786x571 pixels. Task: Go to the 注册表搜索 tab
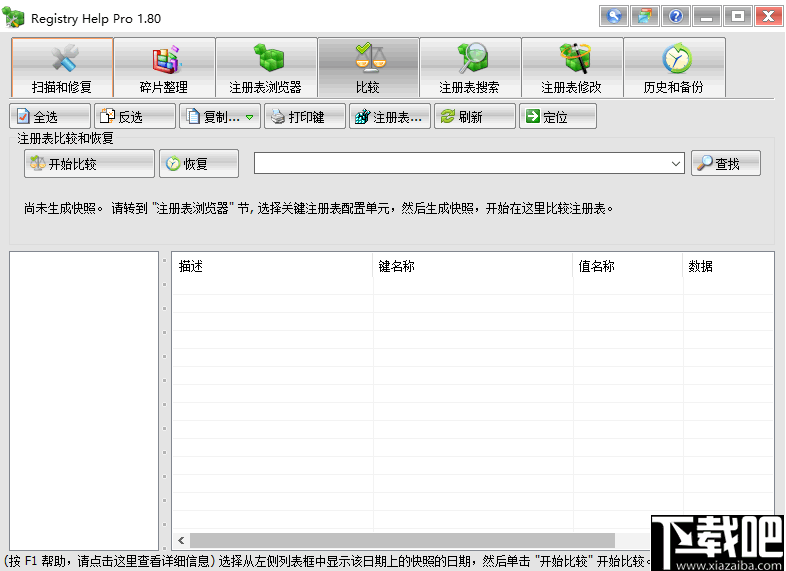[x=470, y=68]
